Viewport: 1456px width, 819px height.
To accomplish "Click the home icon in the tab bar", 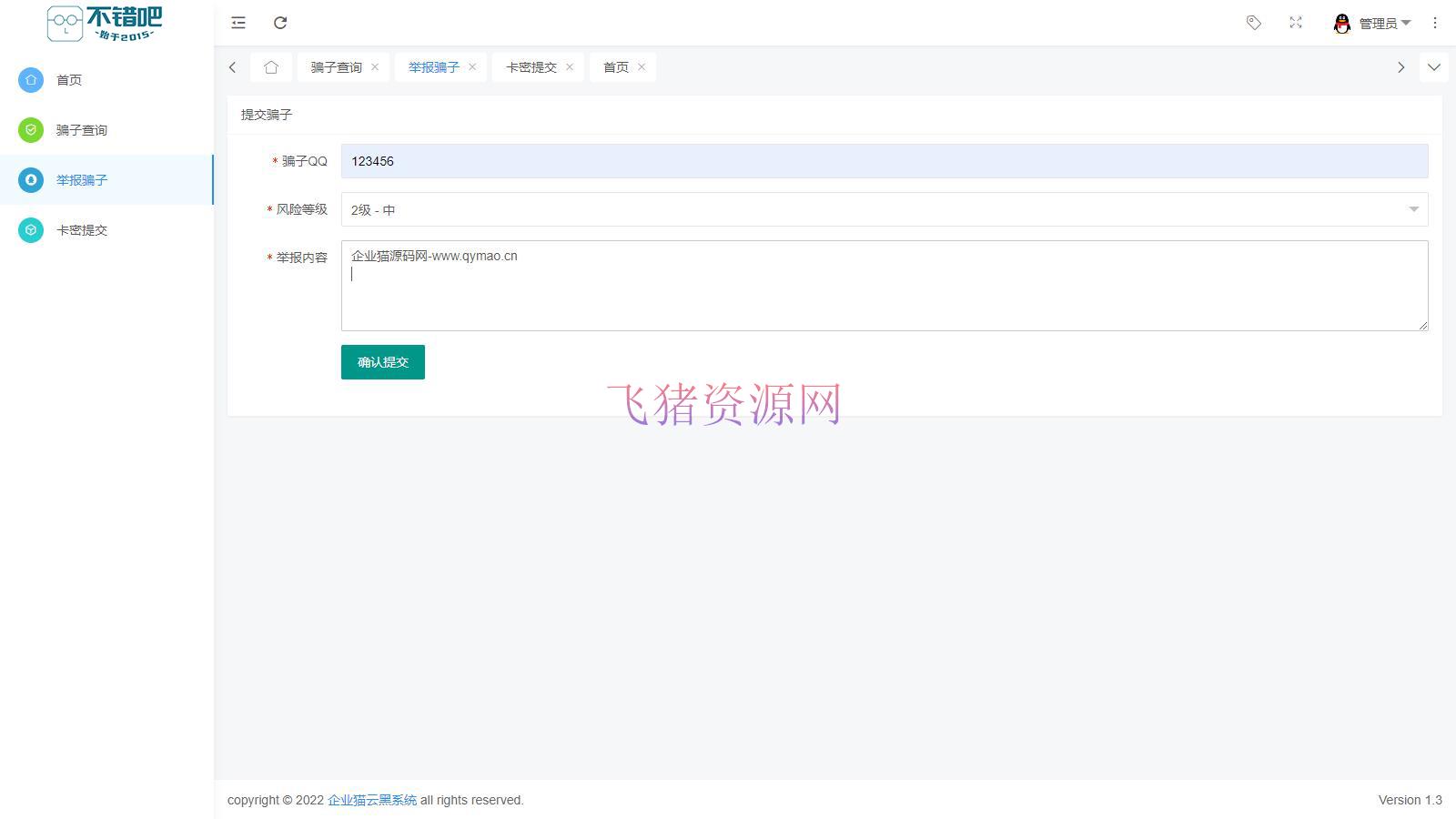I will [270, 66].
